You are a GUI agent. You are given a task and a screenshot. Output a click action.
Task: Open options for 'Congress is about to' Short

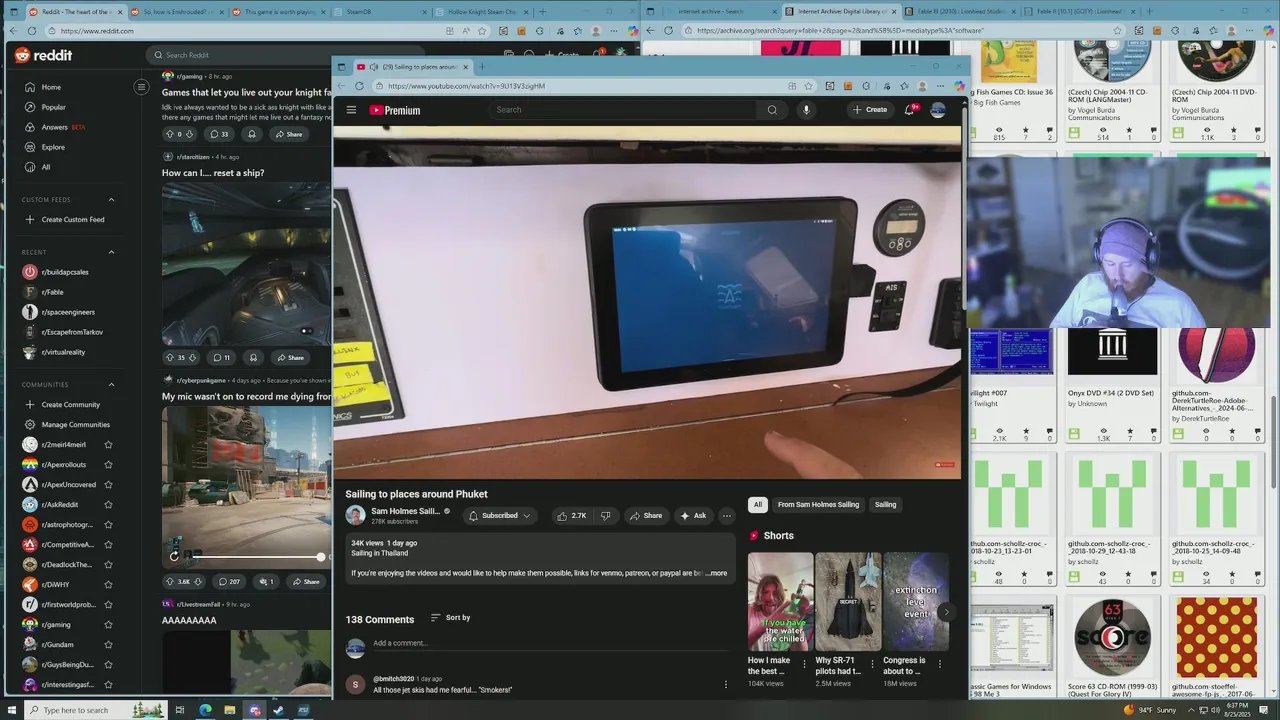(x=940, y=664)
